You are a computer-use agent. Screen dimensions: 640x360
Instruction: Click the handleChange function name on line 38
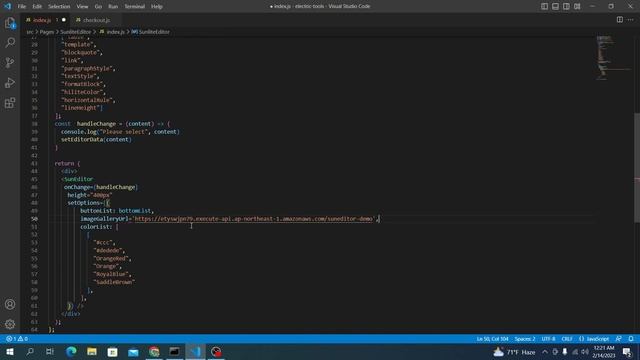pos(96,124)
